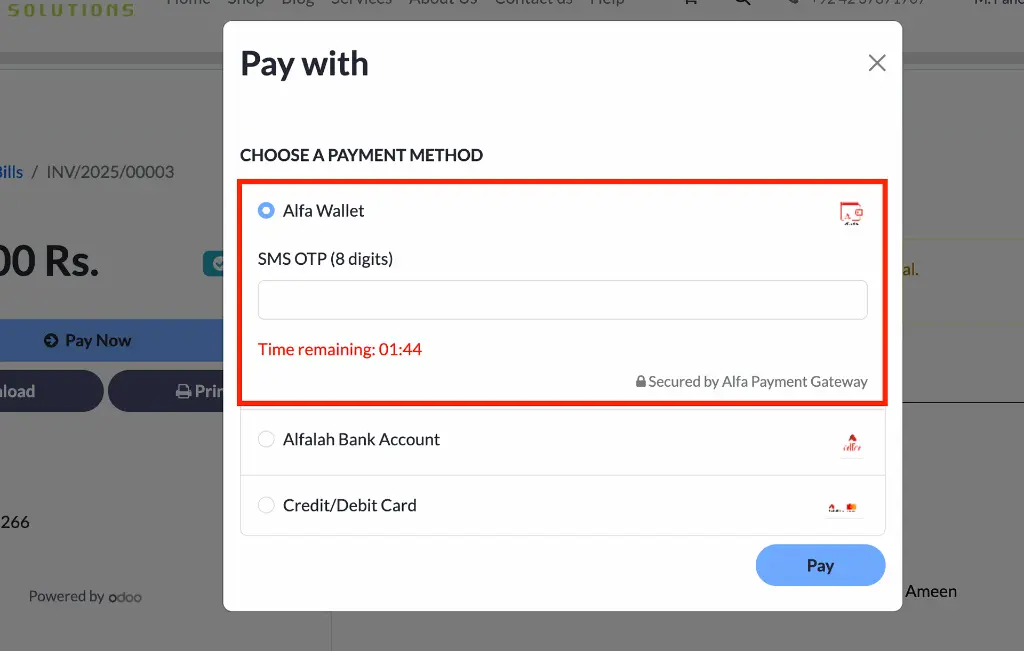
Task: Click the Alfalah Bank logo icon
Action: click(852, 443)
